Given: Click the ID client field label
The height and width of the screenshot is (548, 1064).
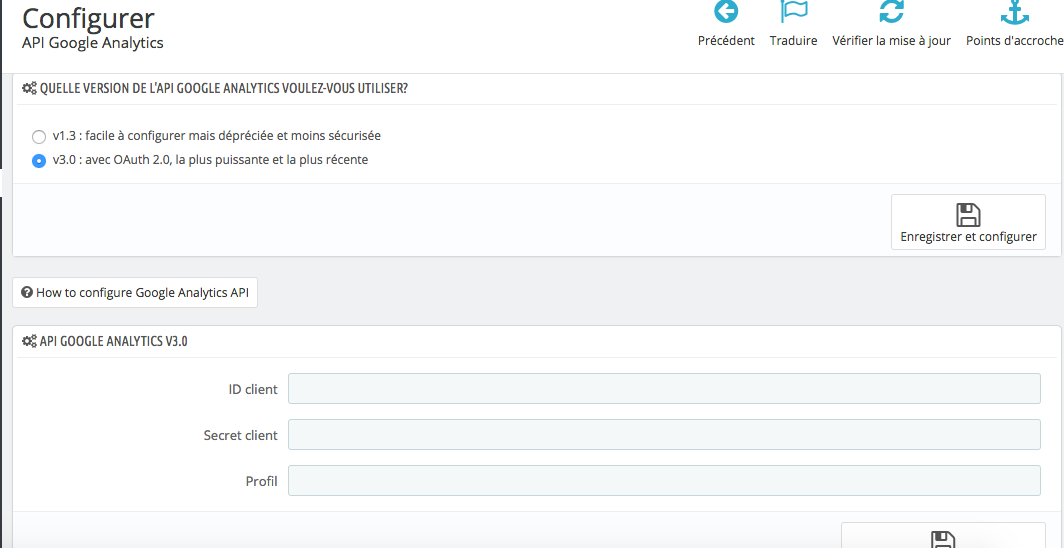Looking at the screenshot, I should (253, 389).
